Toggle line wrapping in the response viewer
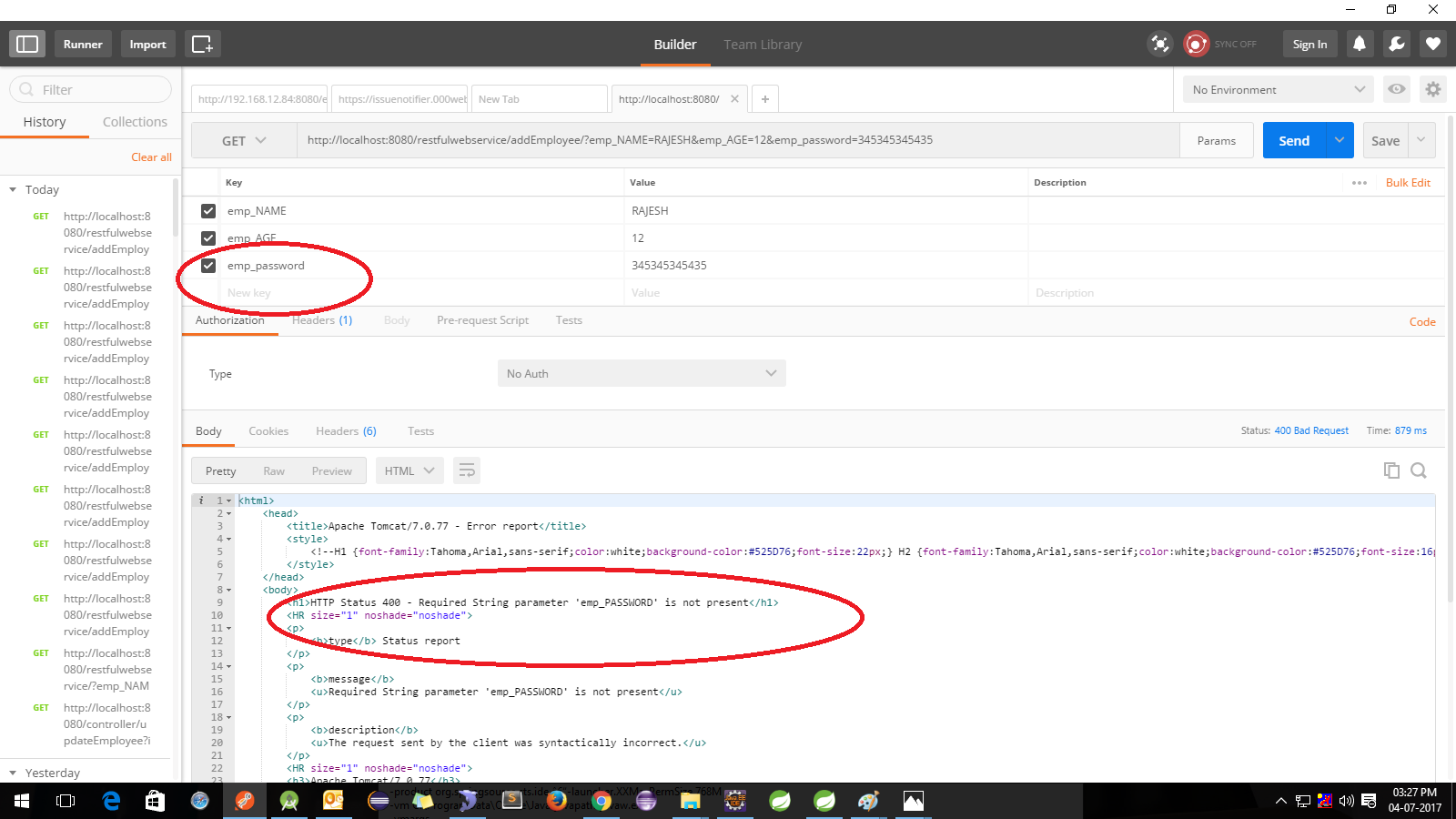The width and height of the screenshot is (1456, 819). pyautogui.click(x=467, y=470)
